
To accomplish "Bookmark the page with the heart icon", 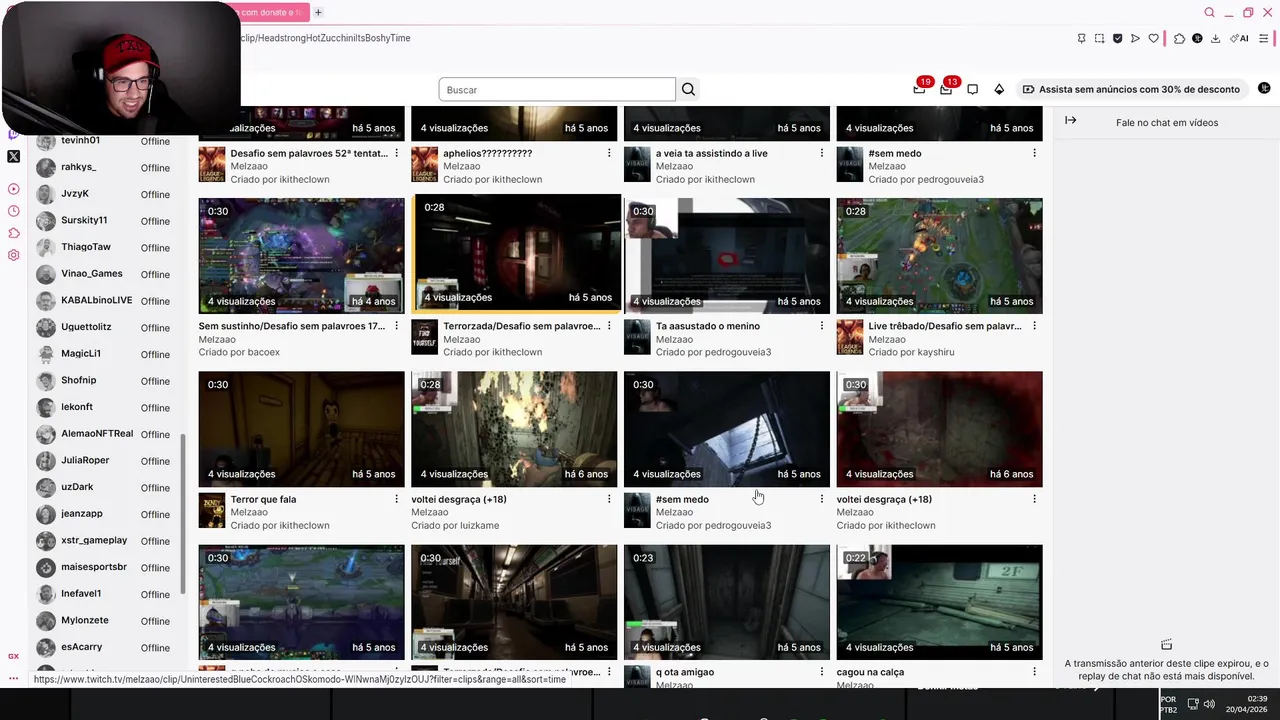I will pyautogui.click(x=1153, y=38).
